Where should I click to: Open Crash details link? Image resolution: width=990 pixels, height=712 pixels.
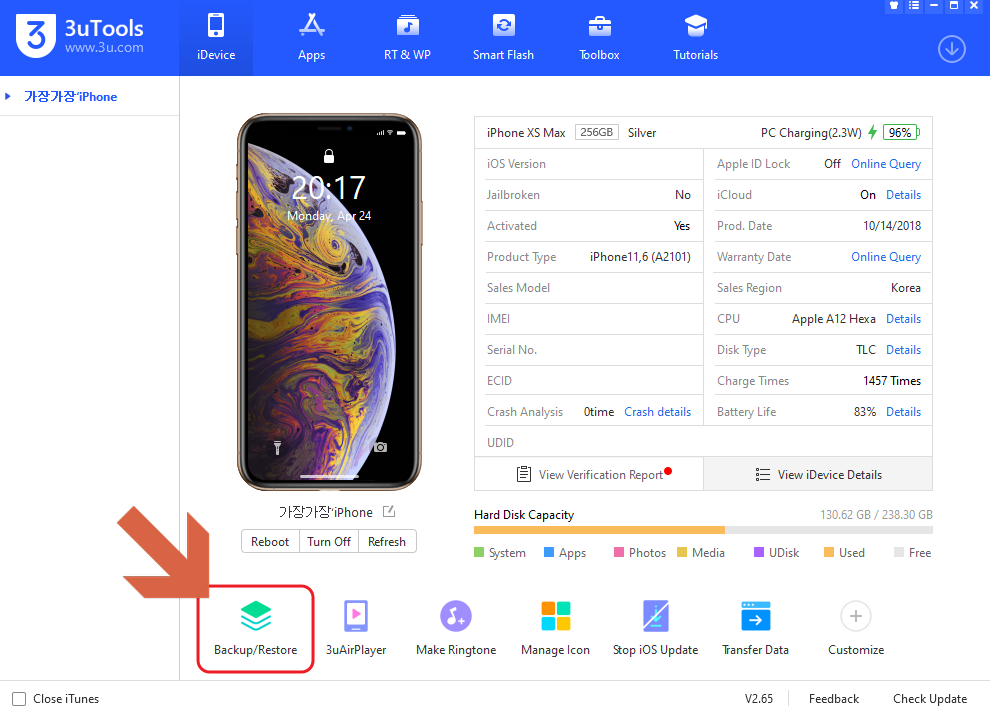pos(657,412)
